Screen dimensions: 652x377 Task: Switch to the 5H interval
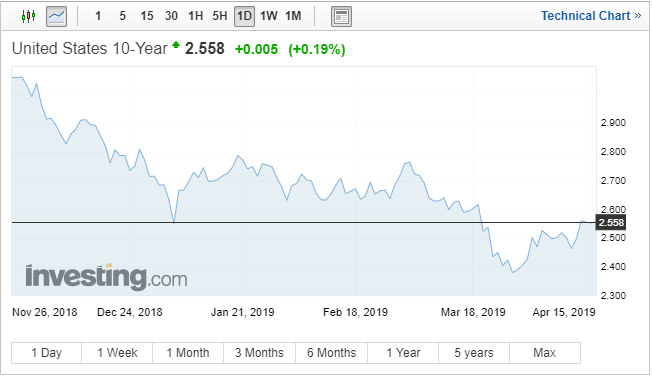220,16
